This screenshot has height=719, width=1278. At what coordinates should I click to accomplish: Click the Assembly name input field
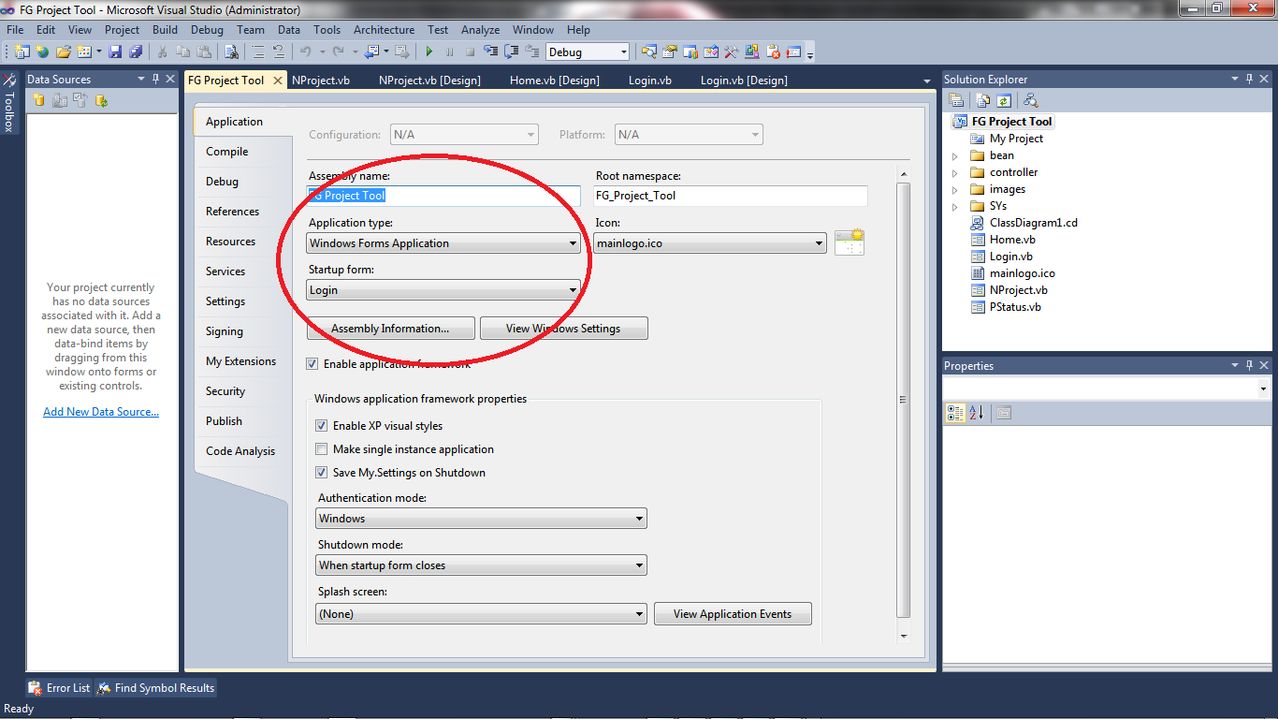coord(443,195)
